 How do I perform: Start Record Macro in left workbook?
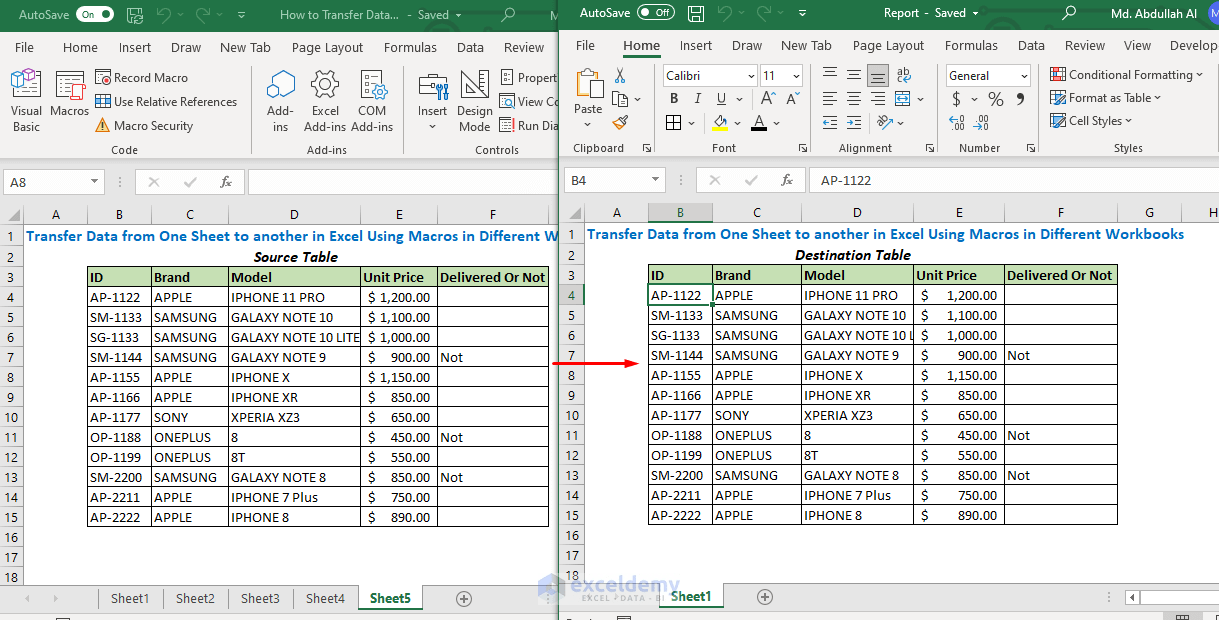(x=141, y=77)
